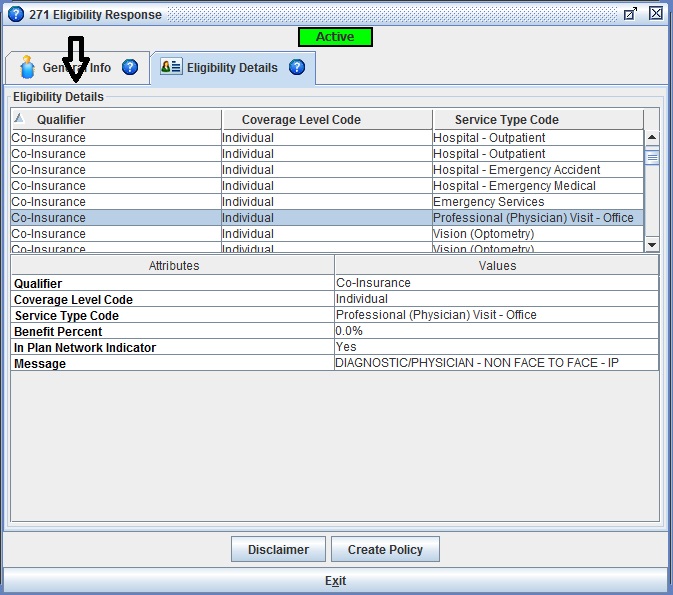This screenshot has width=673, height=595.
Task: Click the Exit button
Action: tap(335, 580)
